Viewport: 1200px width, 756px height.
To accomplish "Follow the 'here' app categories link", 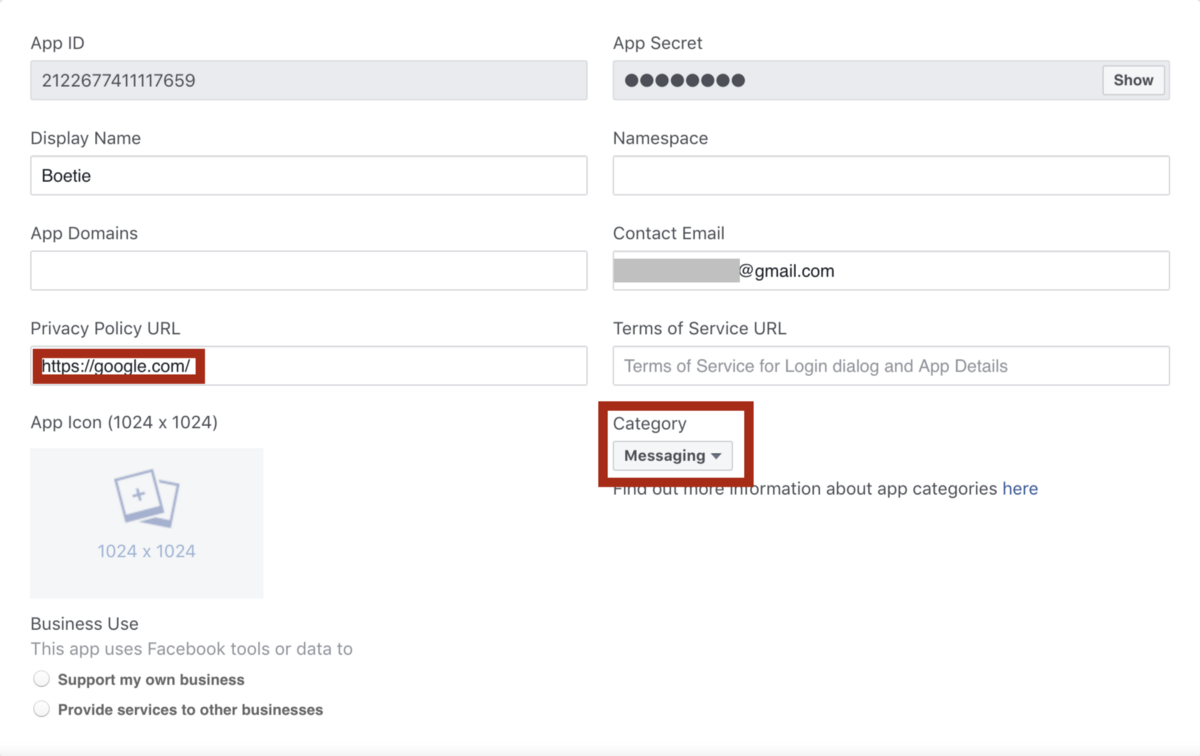I will 1019,489.
